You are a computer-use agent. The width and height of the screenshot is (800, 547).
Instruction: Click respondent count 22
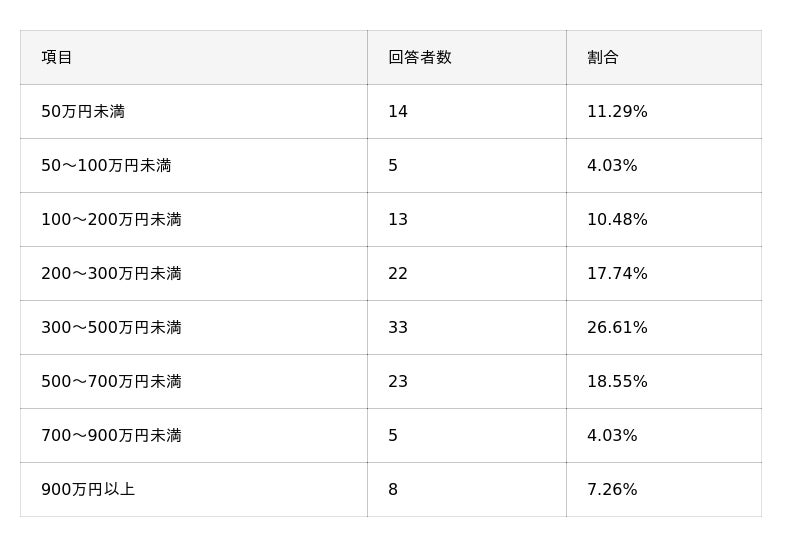398,274
